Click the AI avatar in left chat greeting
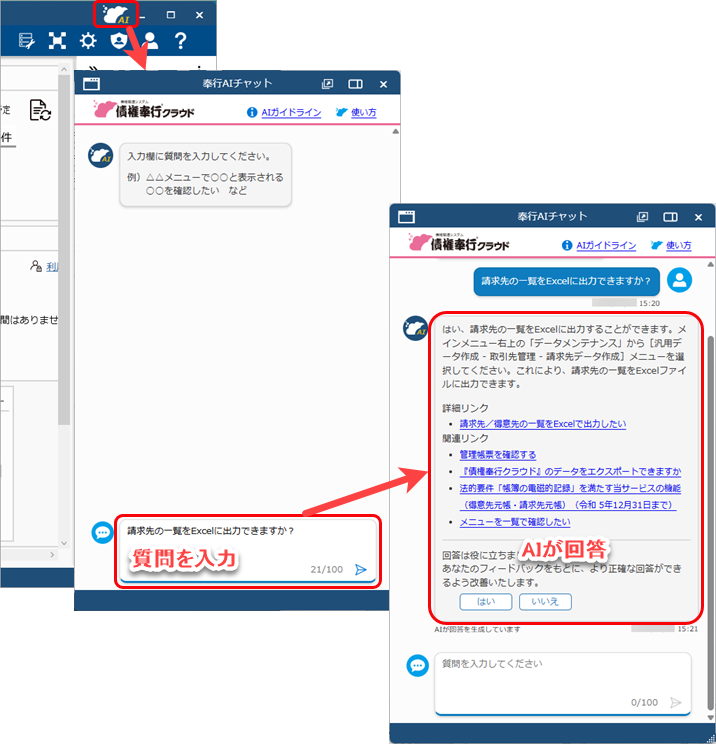Image resolution: width=716 pixels, height=749 pixels. (101, 156)
